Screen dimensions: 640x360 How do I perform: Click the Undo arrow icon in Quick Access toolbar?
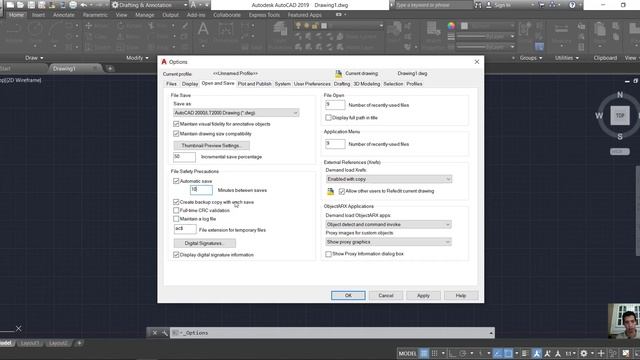(84, 5)
